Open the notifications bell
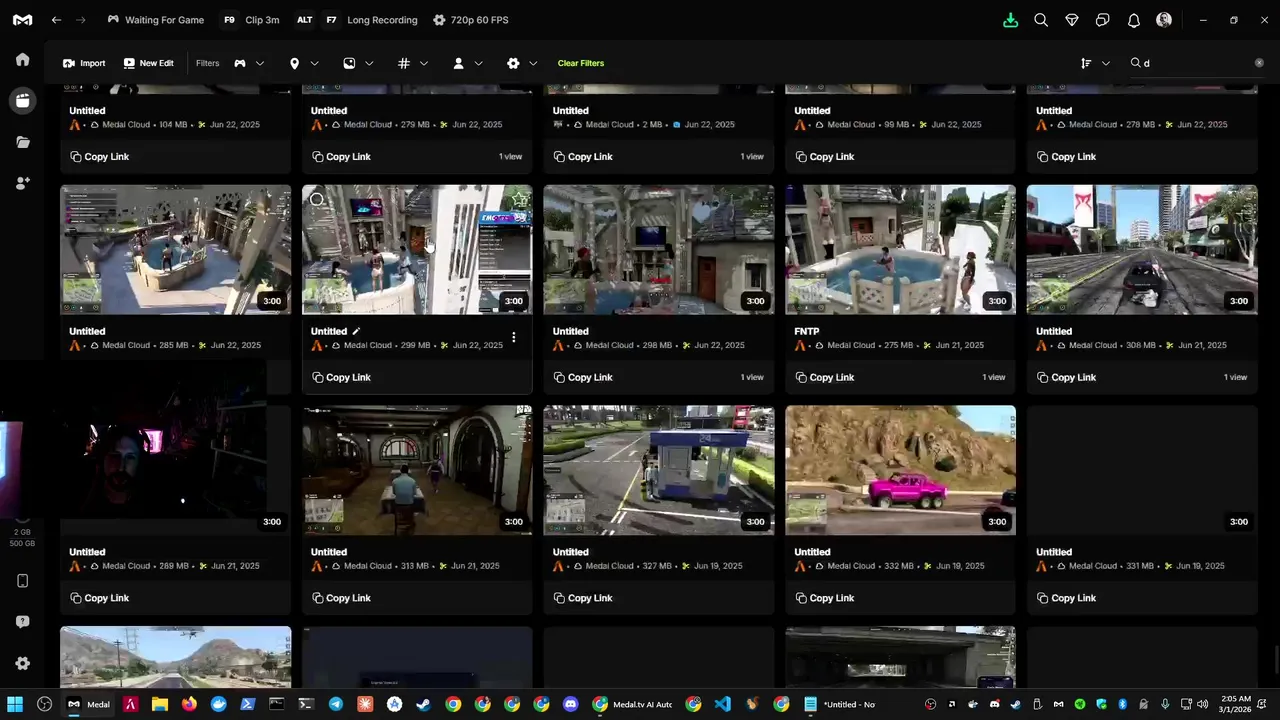The width and height of the screenshot is (1280, 720). [1134, 20]
